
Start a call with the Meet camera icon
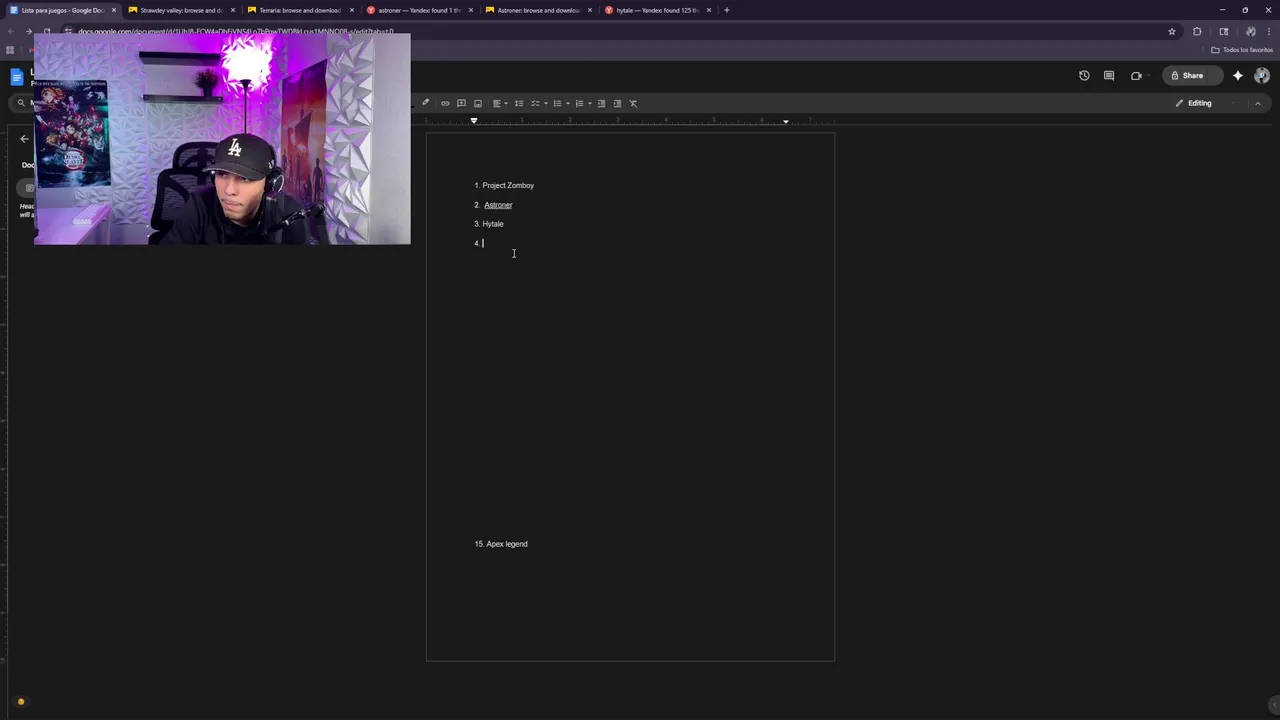pos(1136,75)
